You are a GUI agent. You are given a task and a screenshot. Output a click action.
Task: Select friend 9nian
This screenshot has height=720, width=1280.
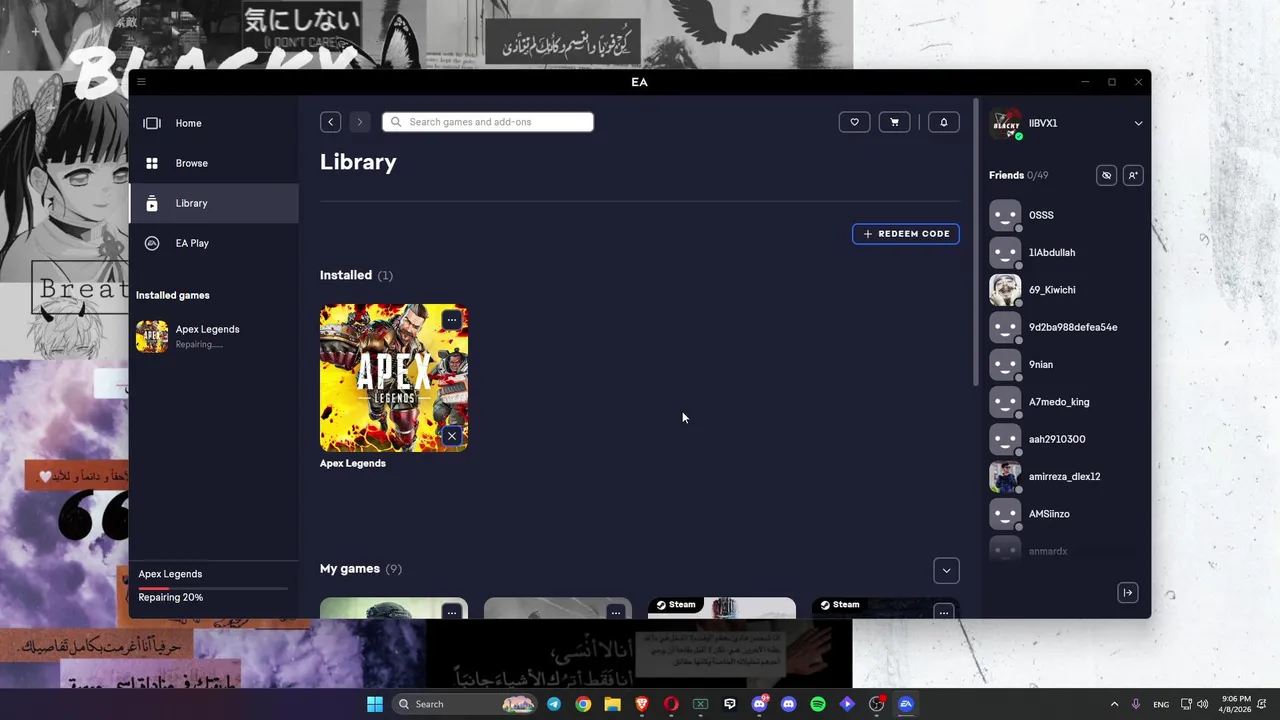tap(1066, 364)
